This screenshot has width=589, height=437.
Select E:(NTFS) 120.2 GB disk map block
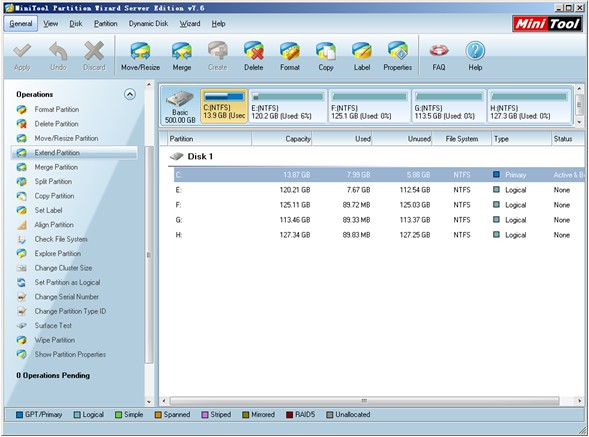(x=288, y=106)
